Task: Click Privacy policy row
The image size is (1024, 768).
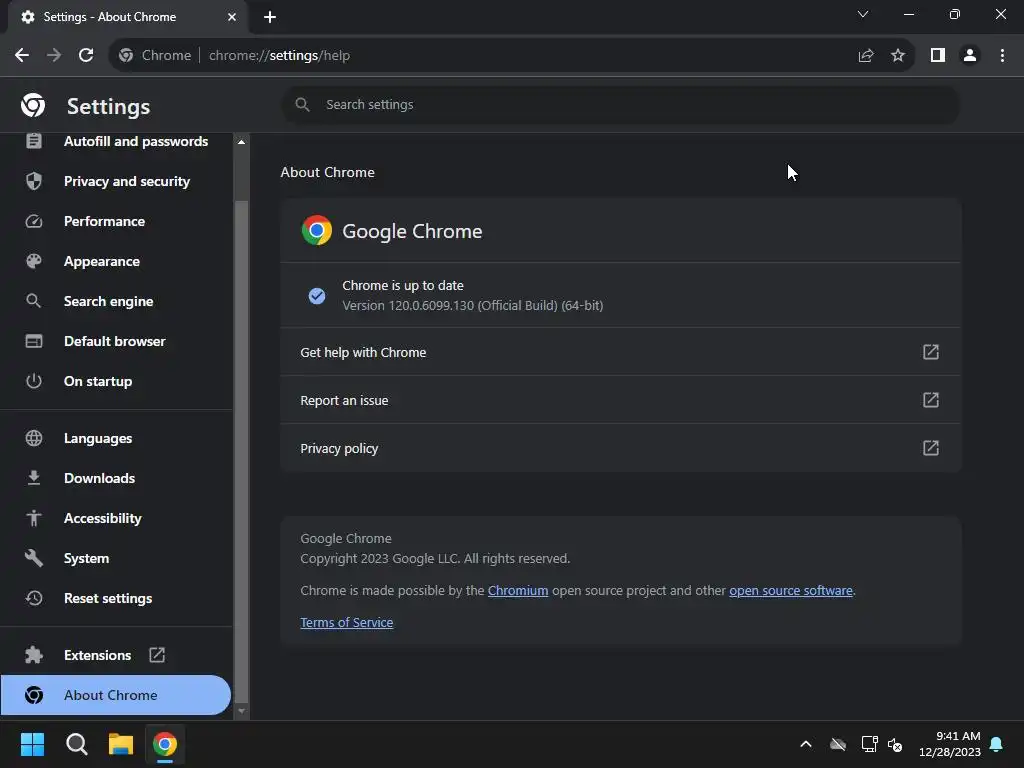Action: pos(620,448)
